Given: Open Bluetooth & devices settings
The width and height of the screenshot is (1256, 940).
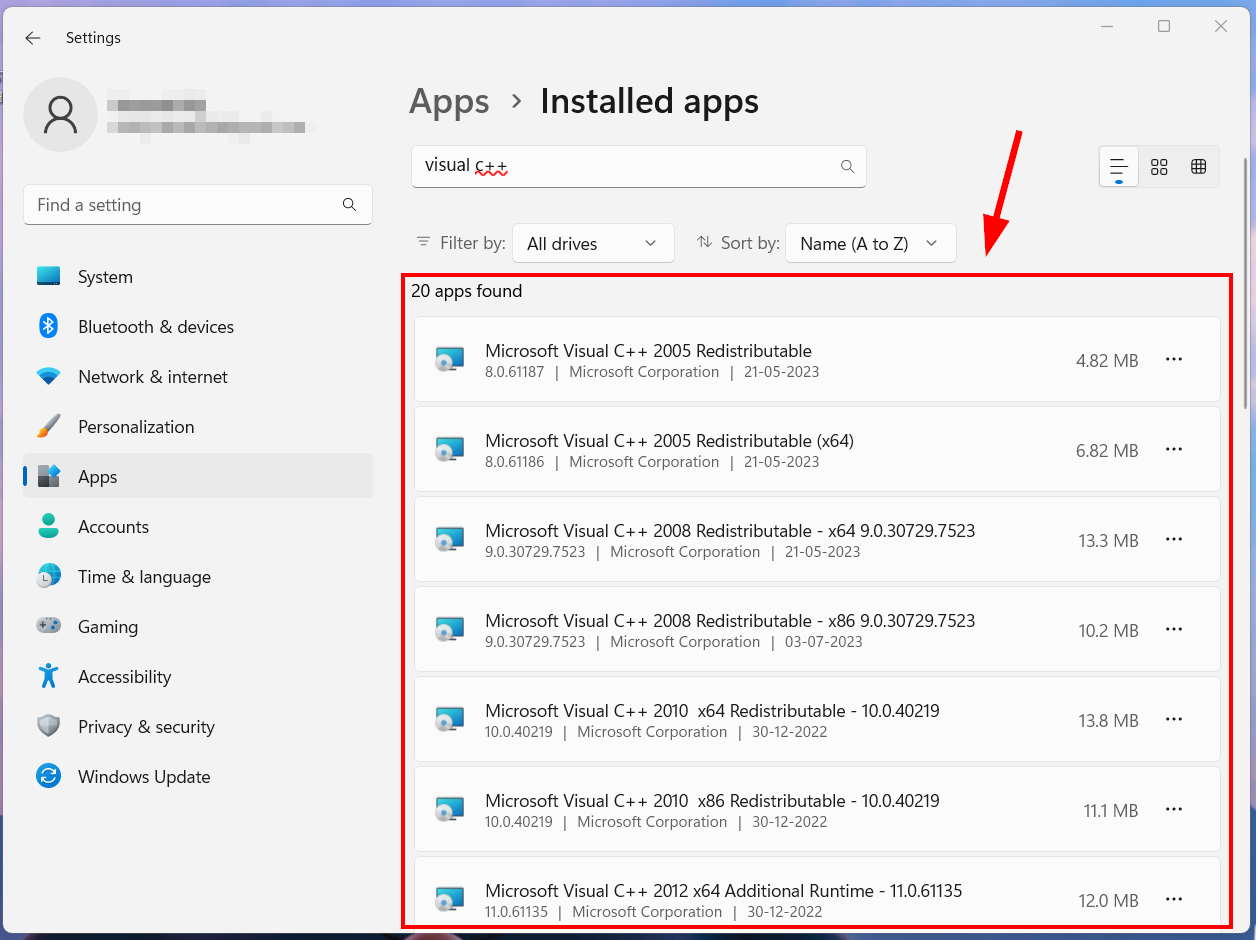Looking at the screenshot, I should 198,327.
